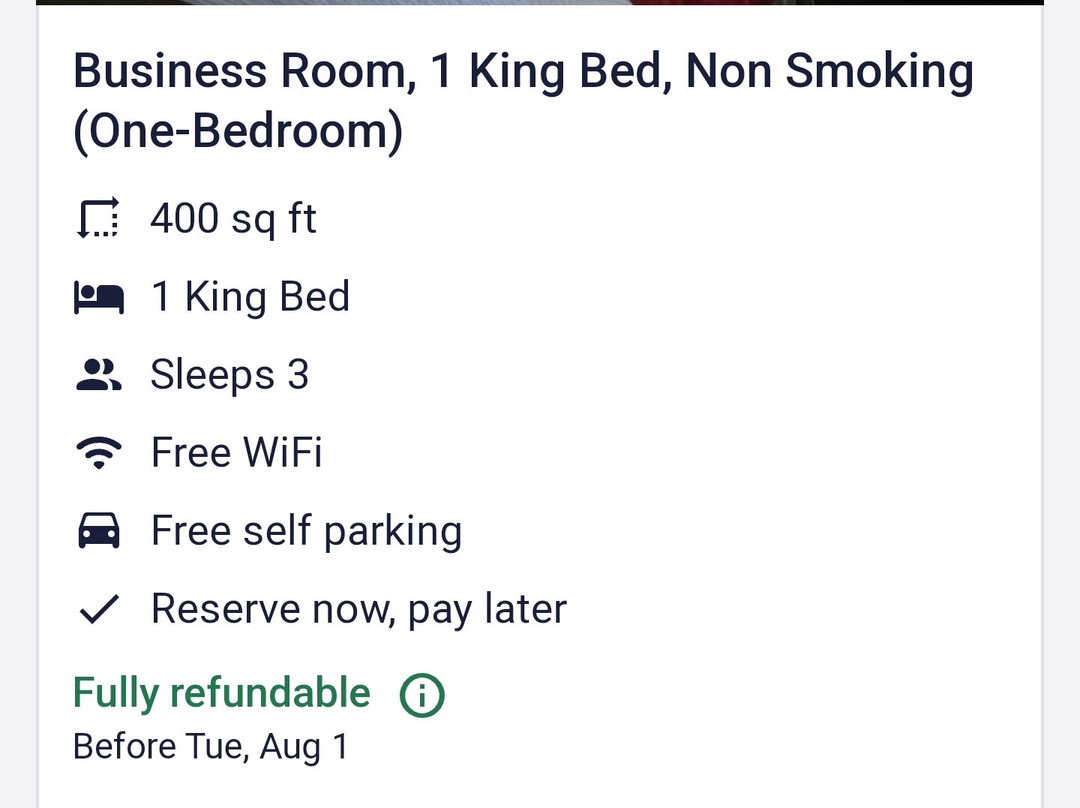Click the WiFi signal icon
The height and width of the screenshot is (808, 1080).
point(97,452)
